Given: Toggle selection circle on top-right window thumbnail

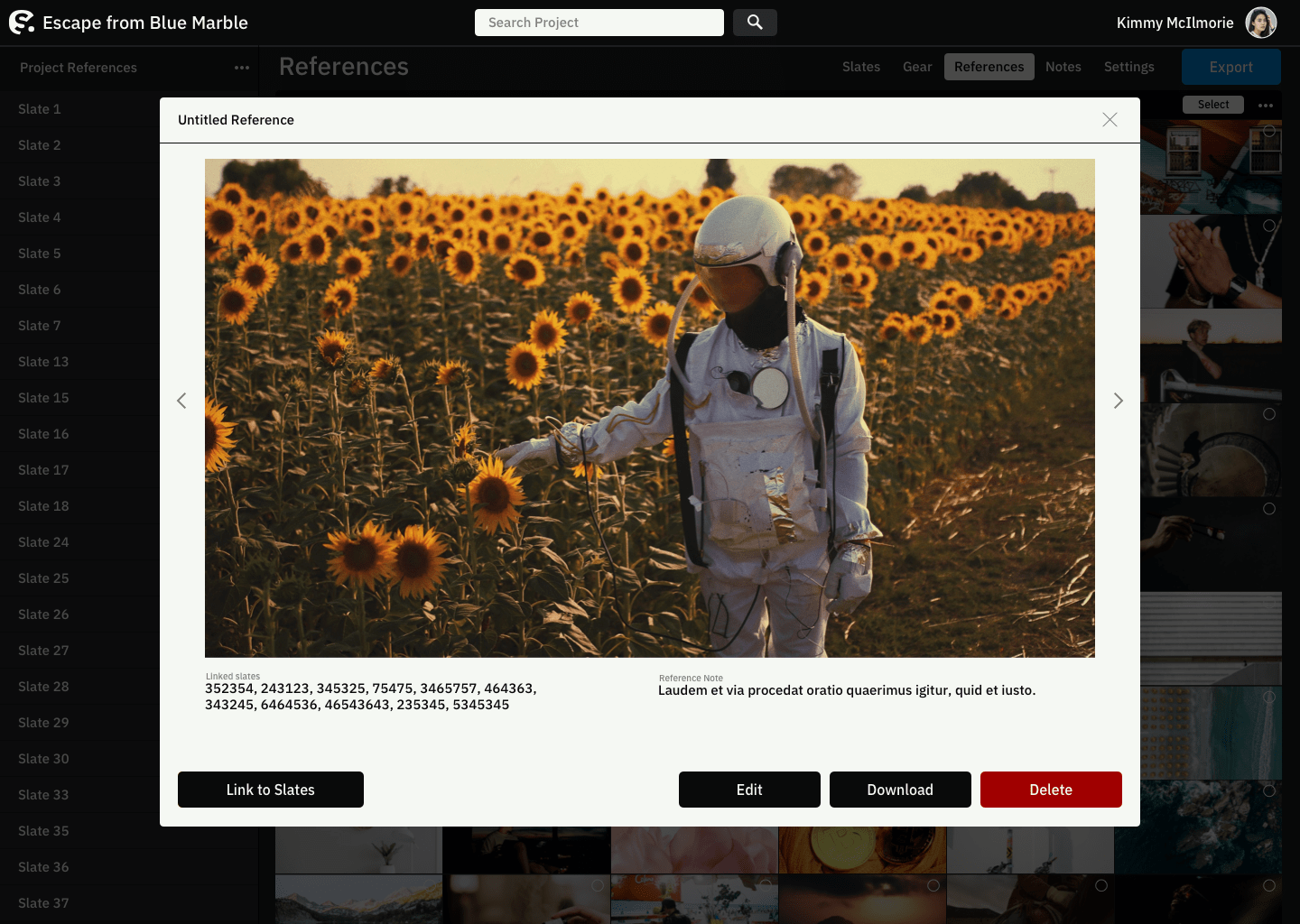Looking at the screenshot, I should [x=1269, y=132].
